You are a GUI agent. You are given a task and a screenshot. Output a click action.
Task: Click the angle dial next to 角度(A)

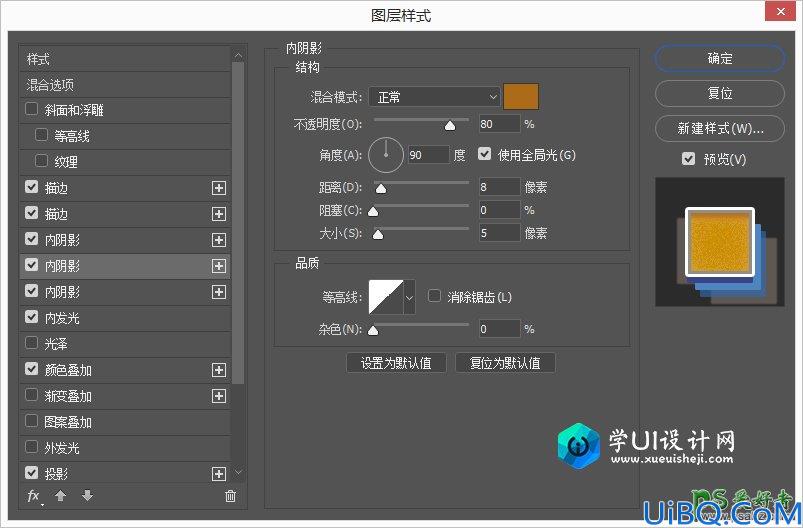(386, 155)
